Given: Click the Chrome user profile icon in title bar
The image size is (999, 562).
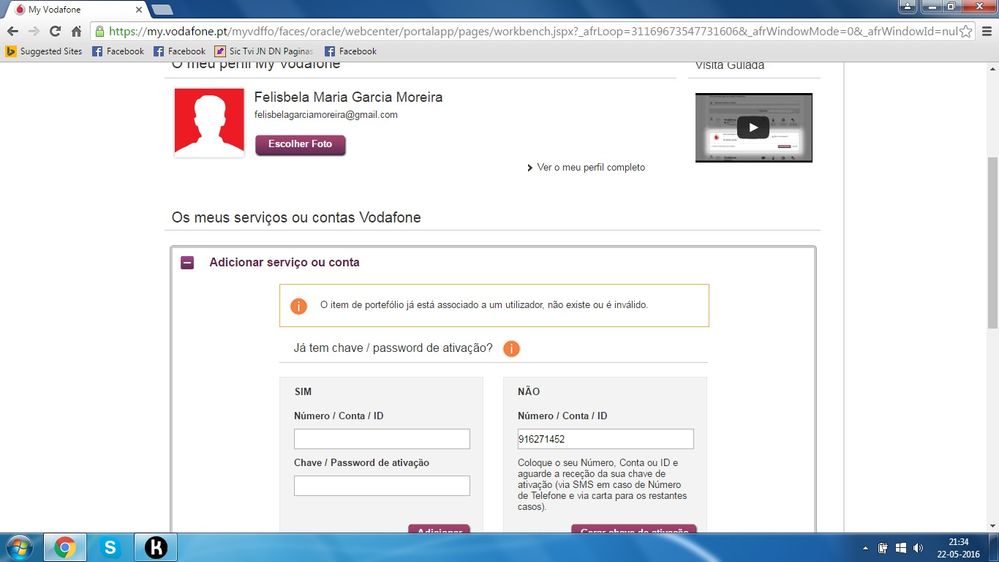Looking at the screenshot, I should (x=907, y=6).
